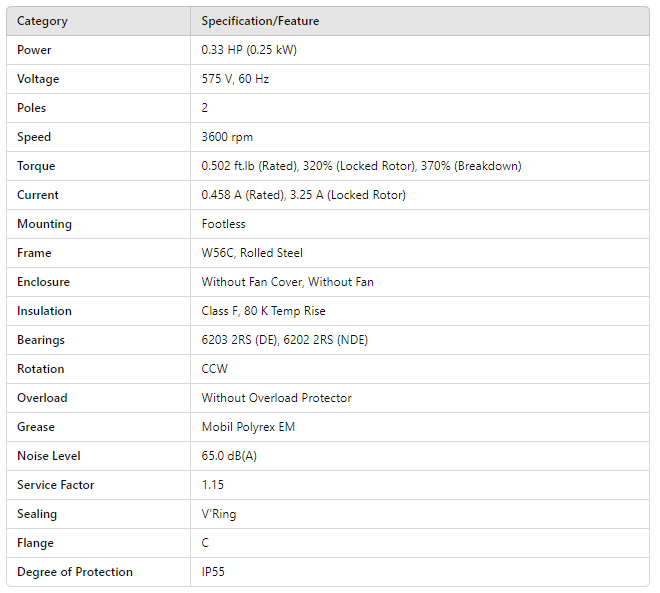Click the Footless mounting value
The image size is (660, 593).
pyautogui.click(x=224, y=224)
